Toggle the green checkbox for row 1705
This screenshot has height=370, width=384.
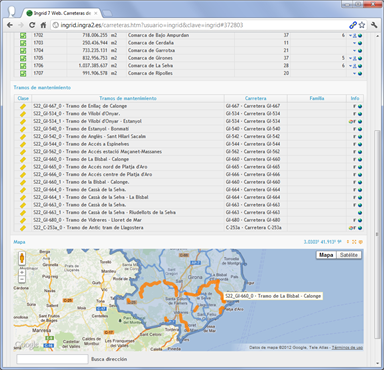click(23, 58)
